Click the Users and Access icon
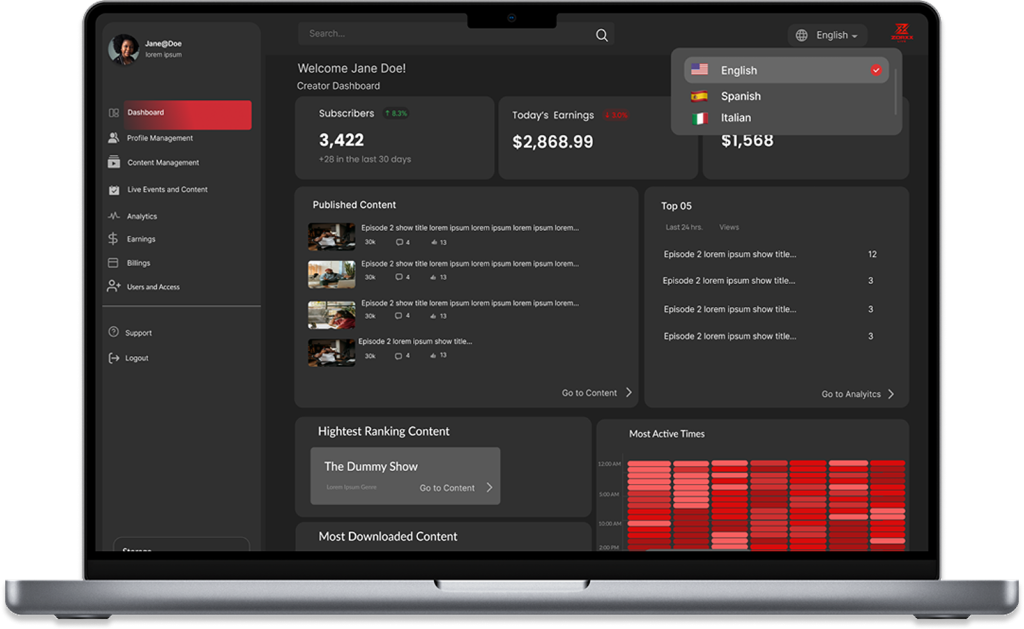 coord(114,287)
